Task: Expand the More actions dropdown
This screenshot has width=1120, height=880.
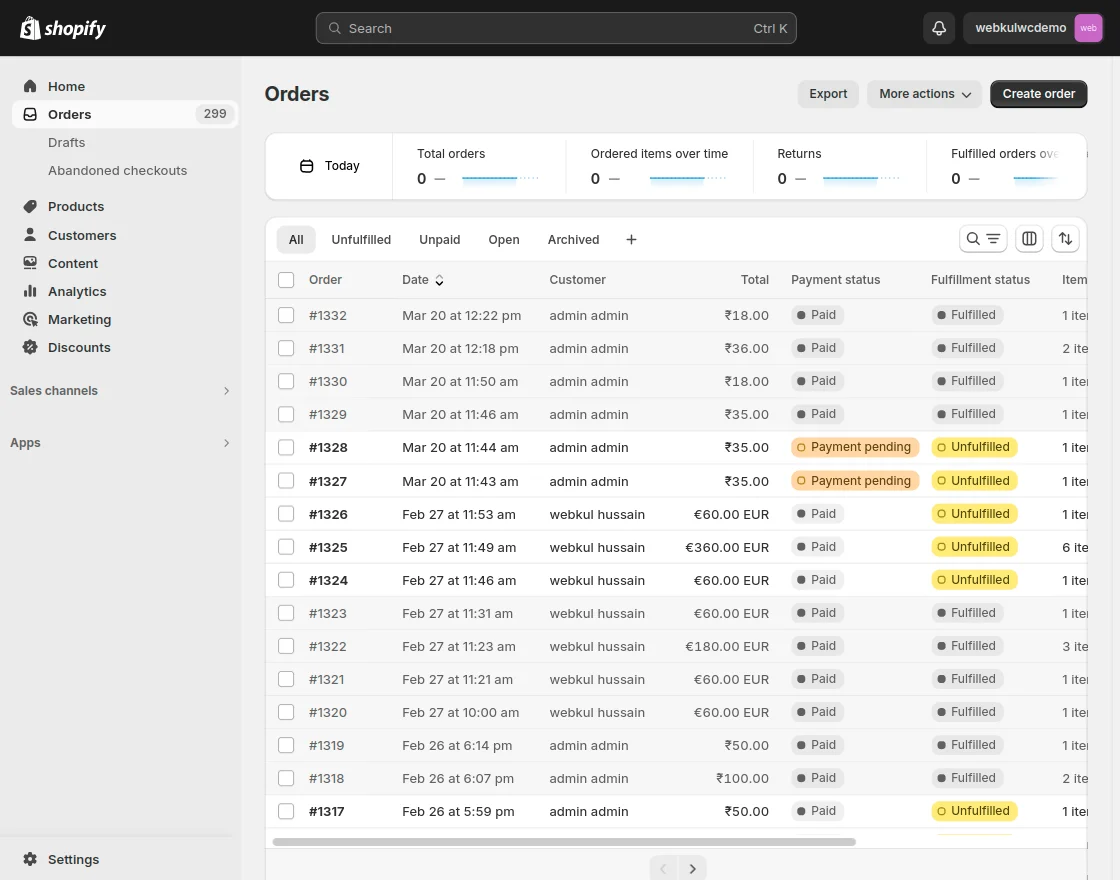Action: [x=924, y=93]
